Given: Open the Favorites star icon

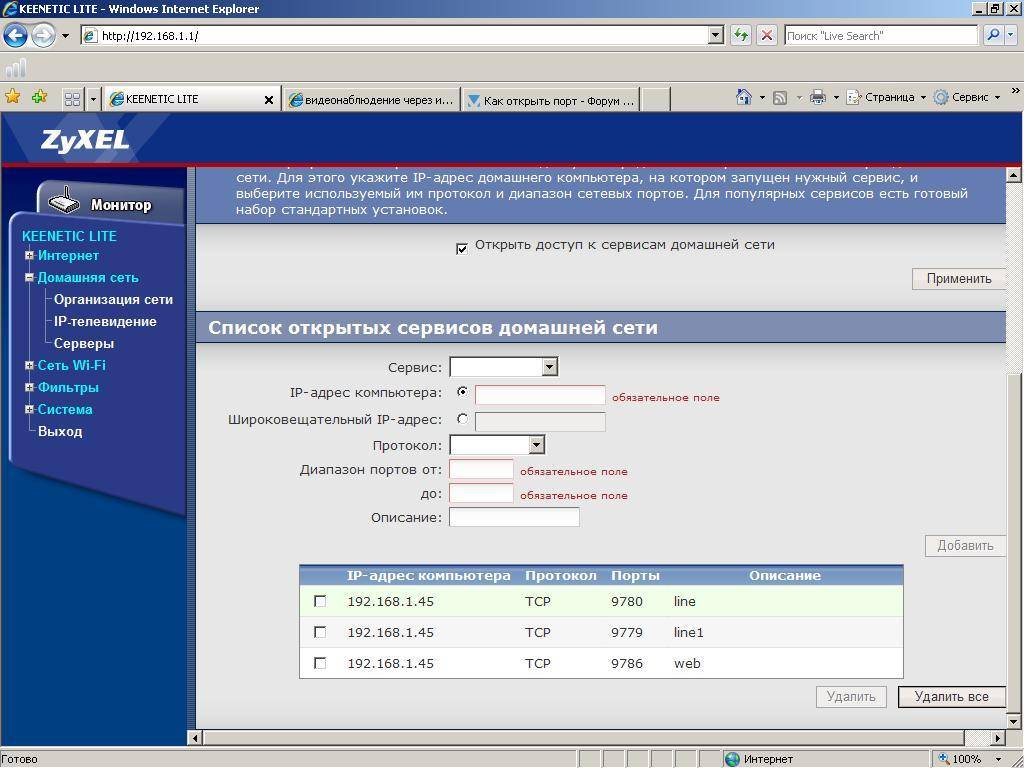Looking at the screenshot, I should [12, 97].
